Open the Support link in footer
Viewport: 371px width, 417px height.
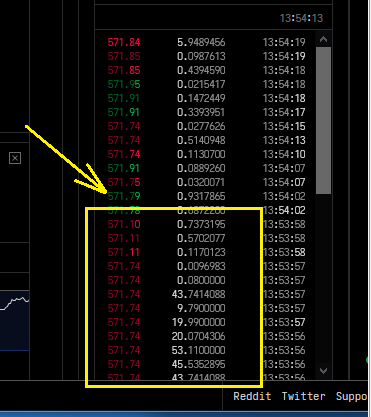(351, 396)
